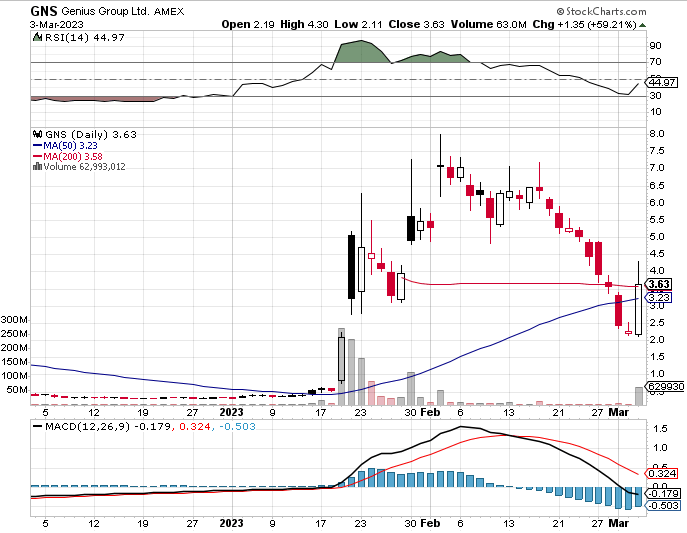Click the RSI value tag 44.97
The height and width of the screenshot is (533, 687).
coord(662,82)
